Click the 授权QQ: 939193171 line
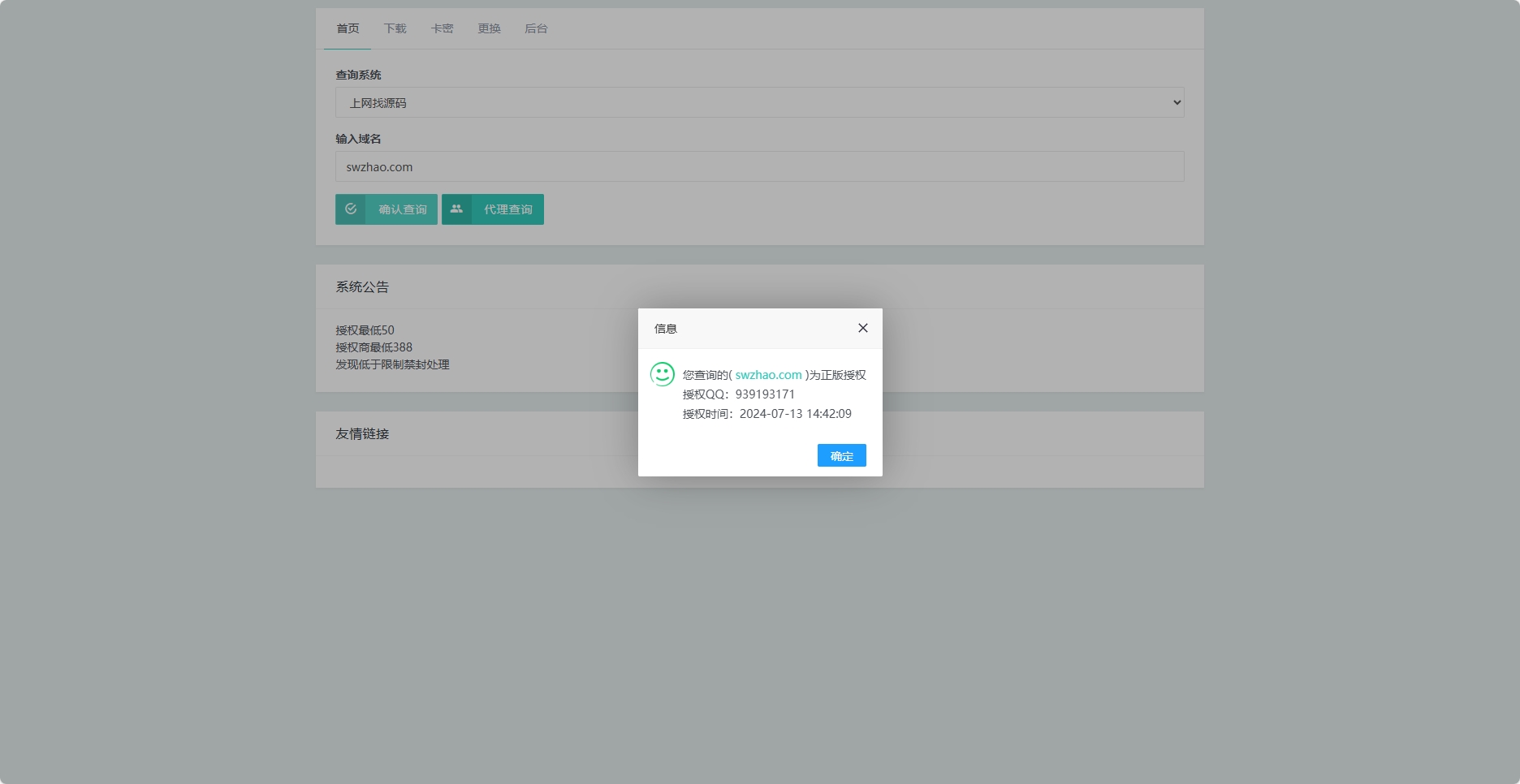 [x=739, y=394]
